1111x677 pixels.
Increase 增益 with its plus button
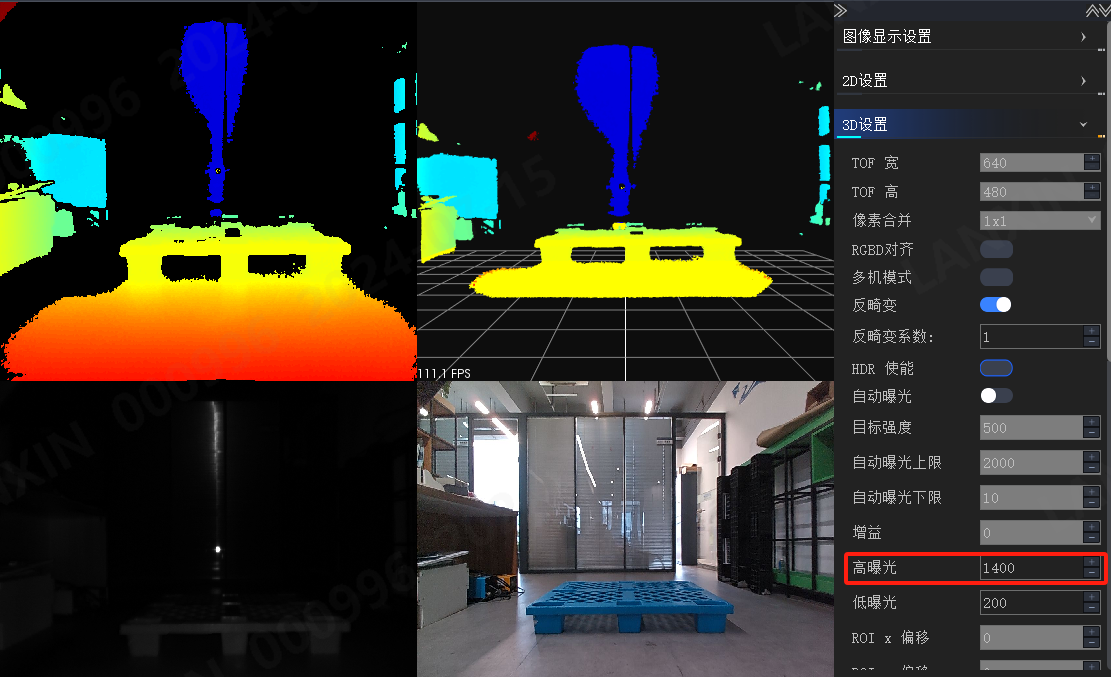[1092, 527]
